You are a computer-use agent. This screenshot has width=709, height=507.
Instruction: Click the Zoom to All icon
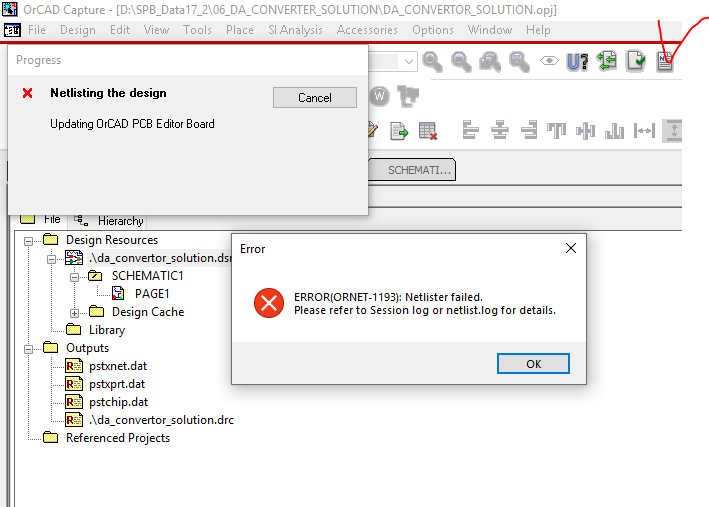(519, 62)
